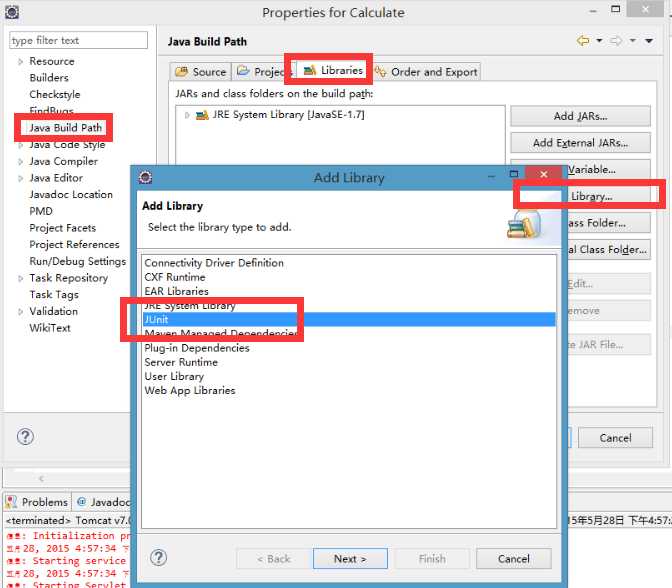Click the Problems view icon
This screenshot has width=672, height=588.
[x=12, y=501]
